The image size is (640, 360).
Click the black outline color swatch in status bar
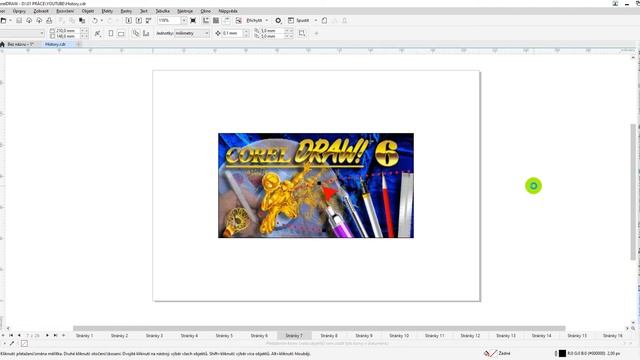click(562, 353)
